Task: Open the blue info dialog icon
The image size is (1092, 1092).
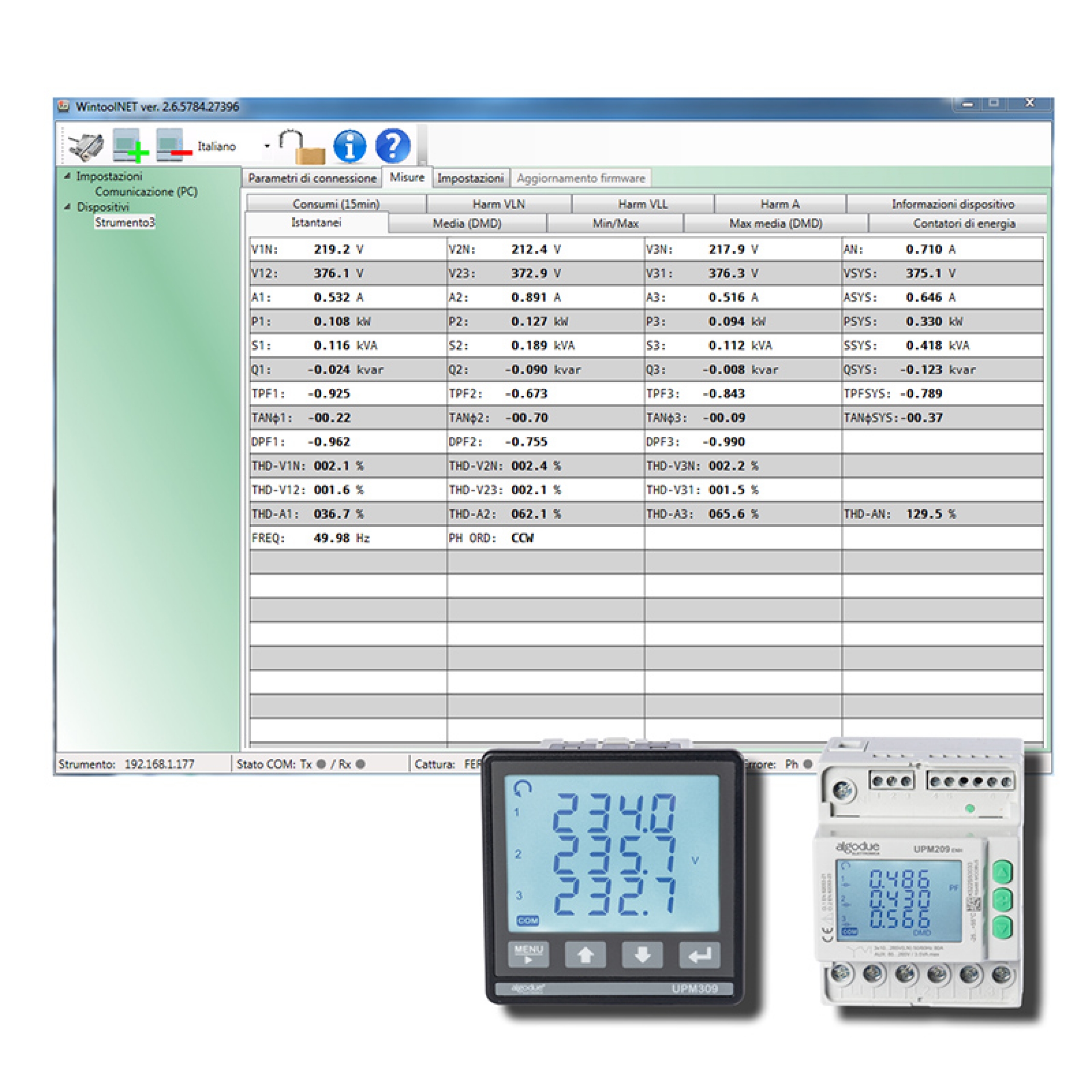Action: click(x=351, y=146)
